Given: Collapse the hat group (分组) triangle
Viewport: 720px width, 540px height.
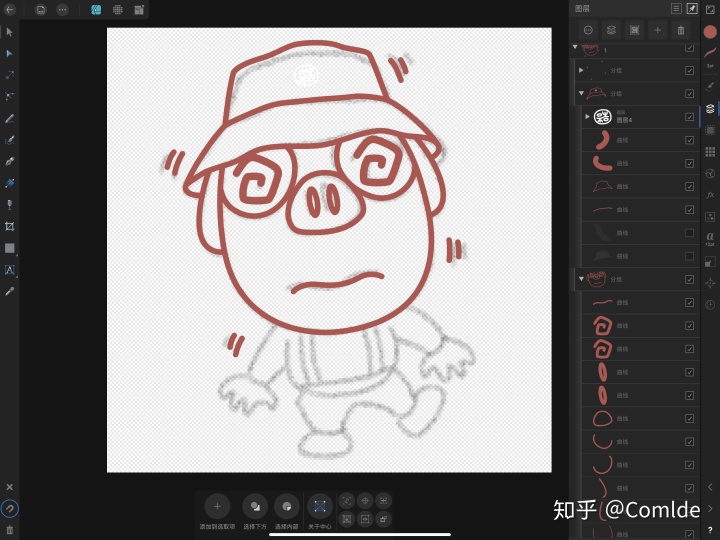Looking at the screenshot, I should (x=581, y=93).
